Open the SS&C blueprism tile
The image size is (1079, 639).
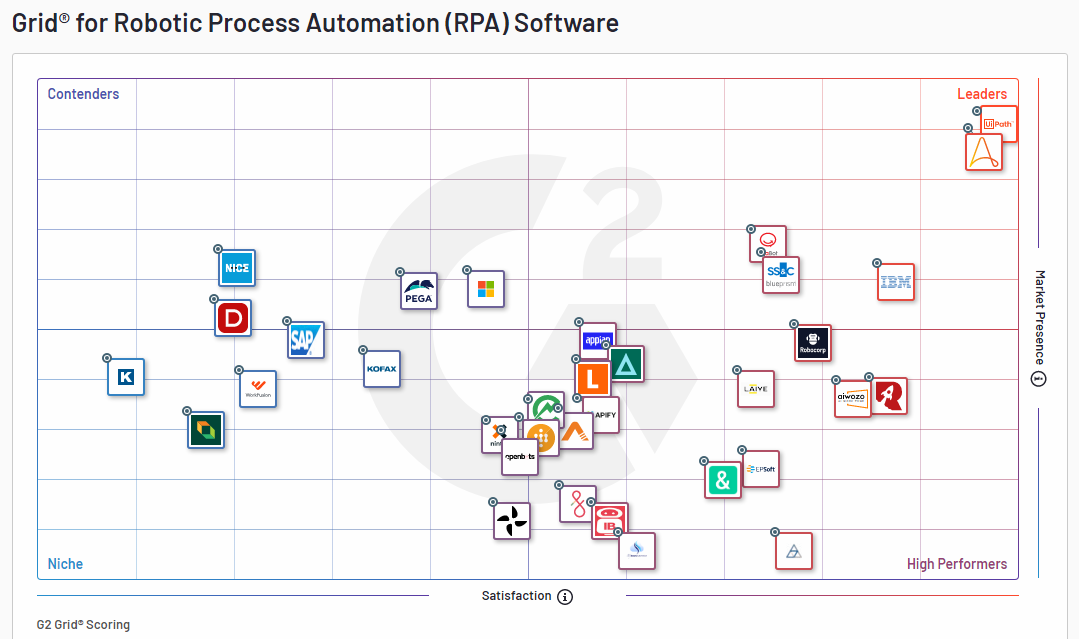(781, 275)
